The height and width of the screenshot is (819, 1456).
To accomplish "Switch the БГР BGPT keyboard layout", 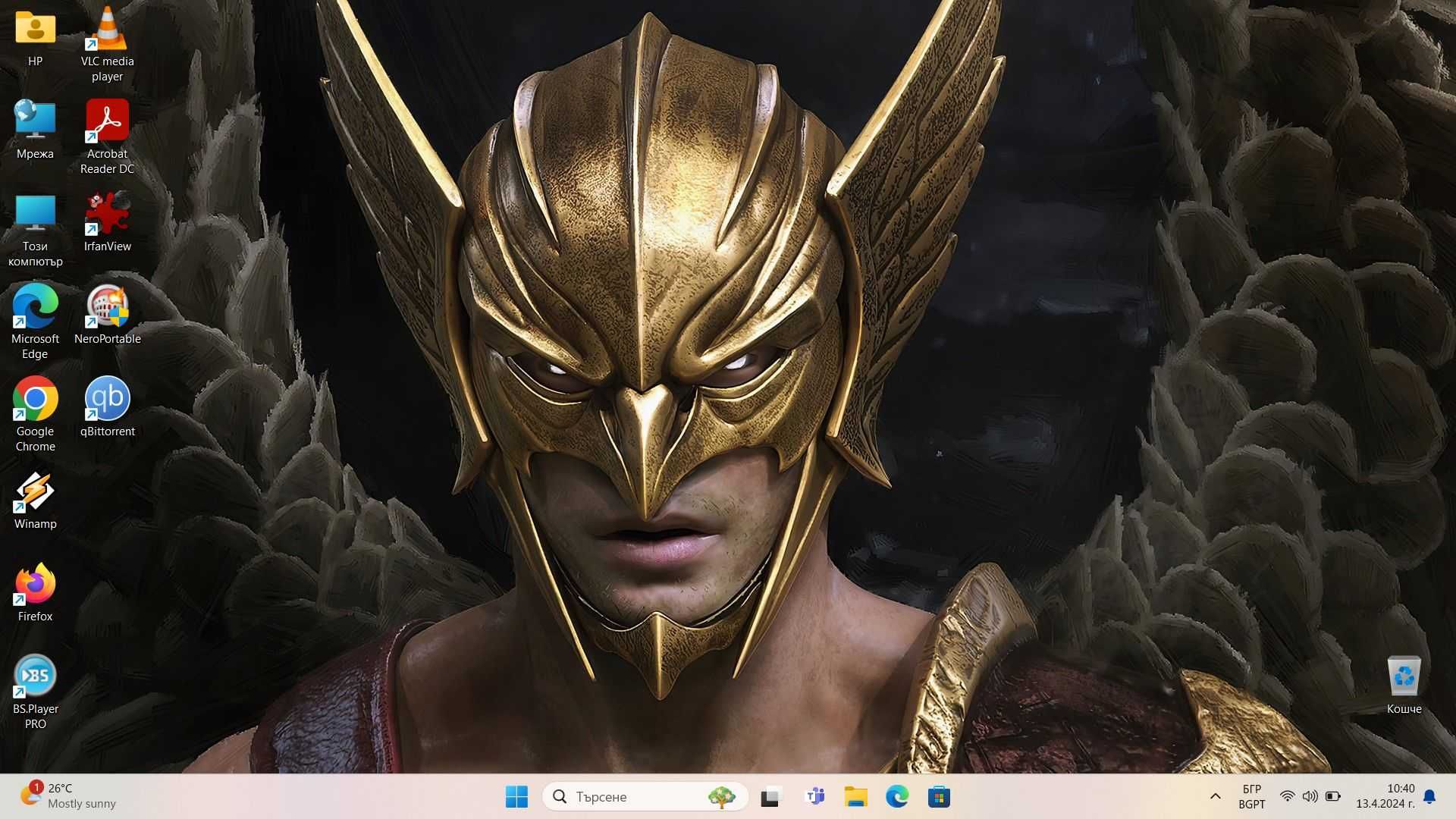I will [x=1252, y=796].
